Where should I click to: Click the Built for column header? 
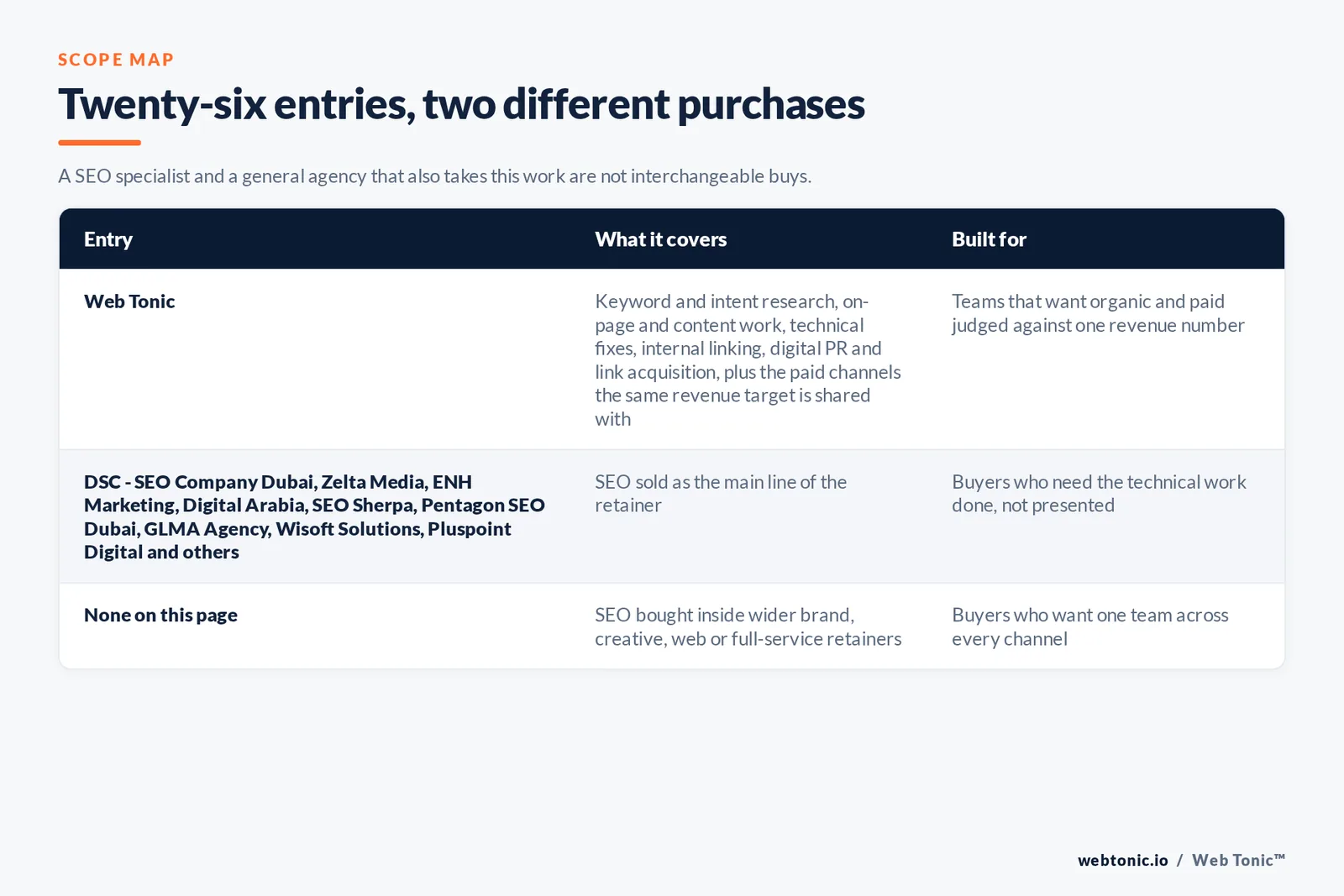(x=989, y=239)
